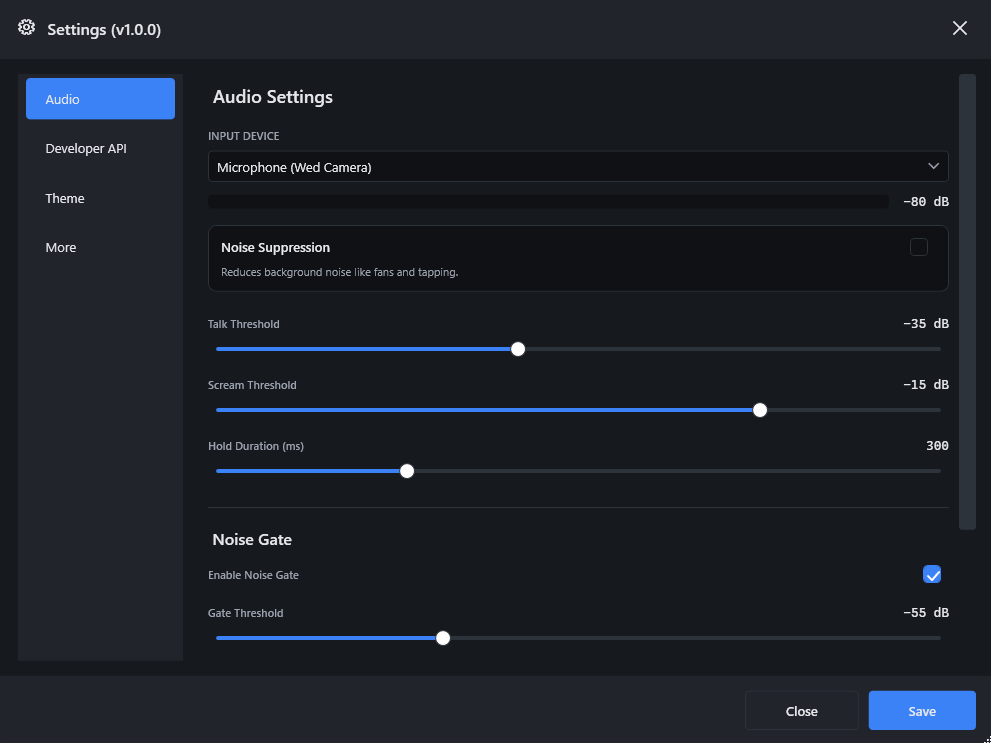
Task: Click the settings gear icon in title bar
Action: tap(27, 28)
